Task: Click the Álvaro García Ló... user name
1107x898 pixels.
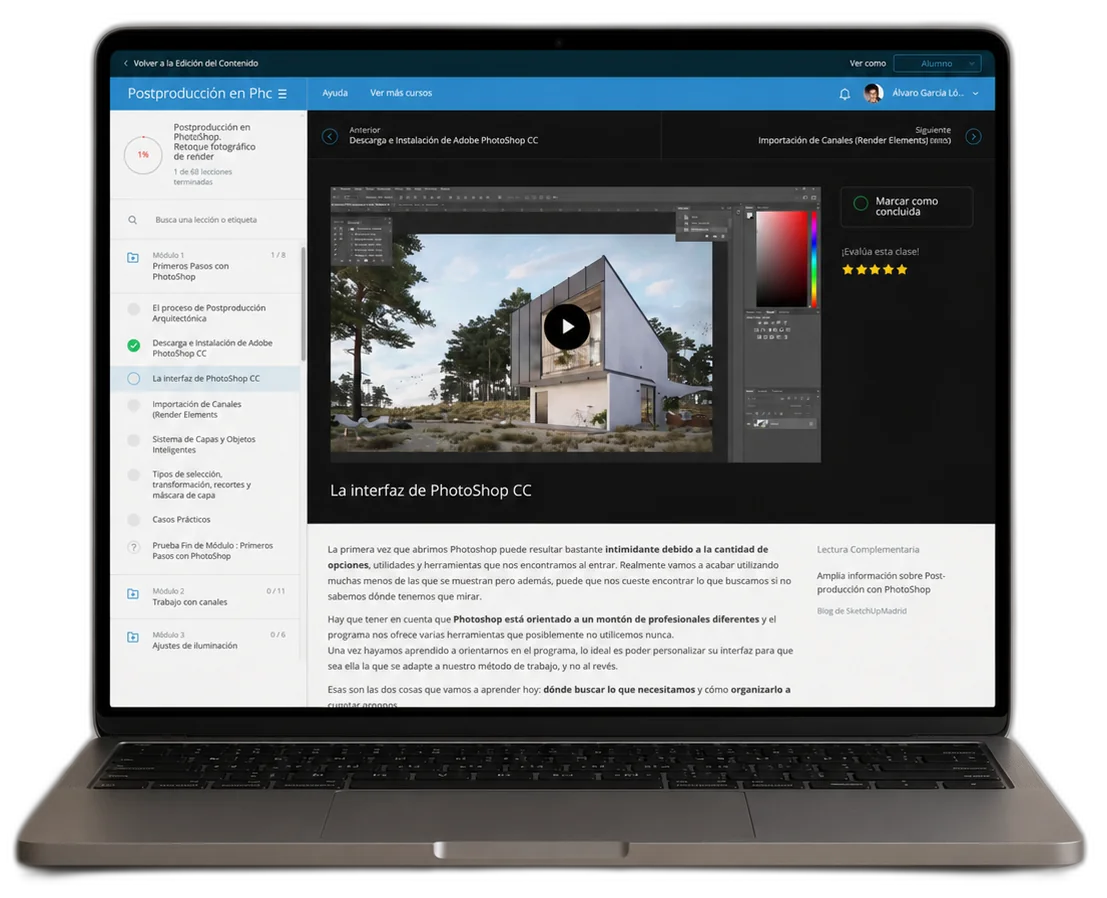Action: coord(928,93)
